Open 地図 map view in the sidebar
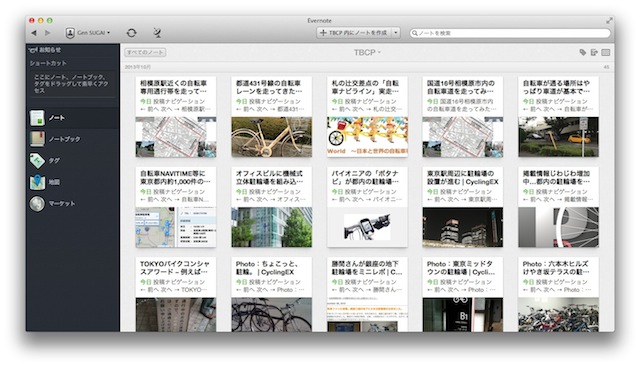This screenshot has height=367, width=640. coord(73,182)
